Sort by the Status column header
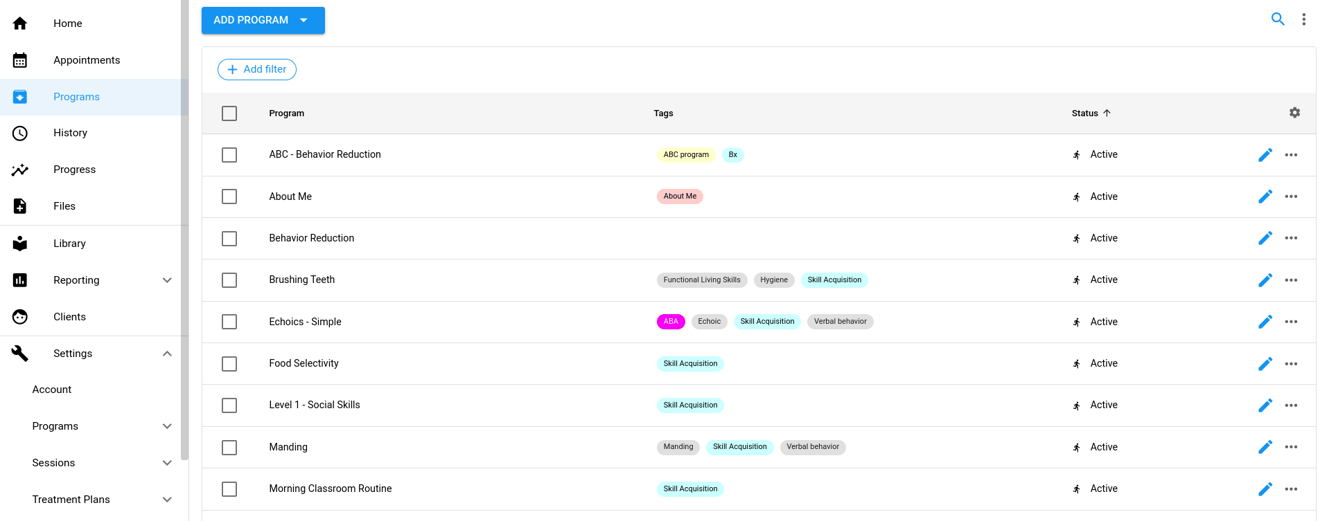This screenshot has width=1320, height=521. click(1085, 113)
